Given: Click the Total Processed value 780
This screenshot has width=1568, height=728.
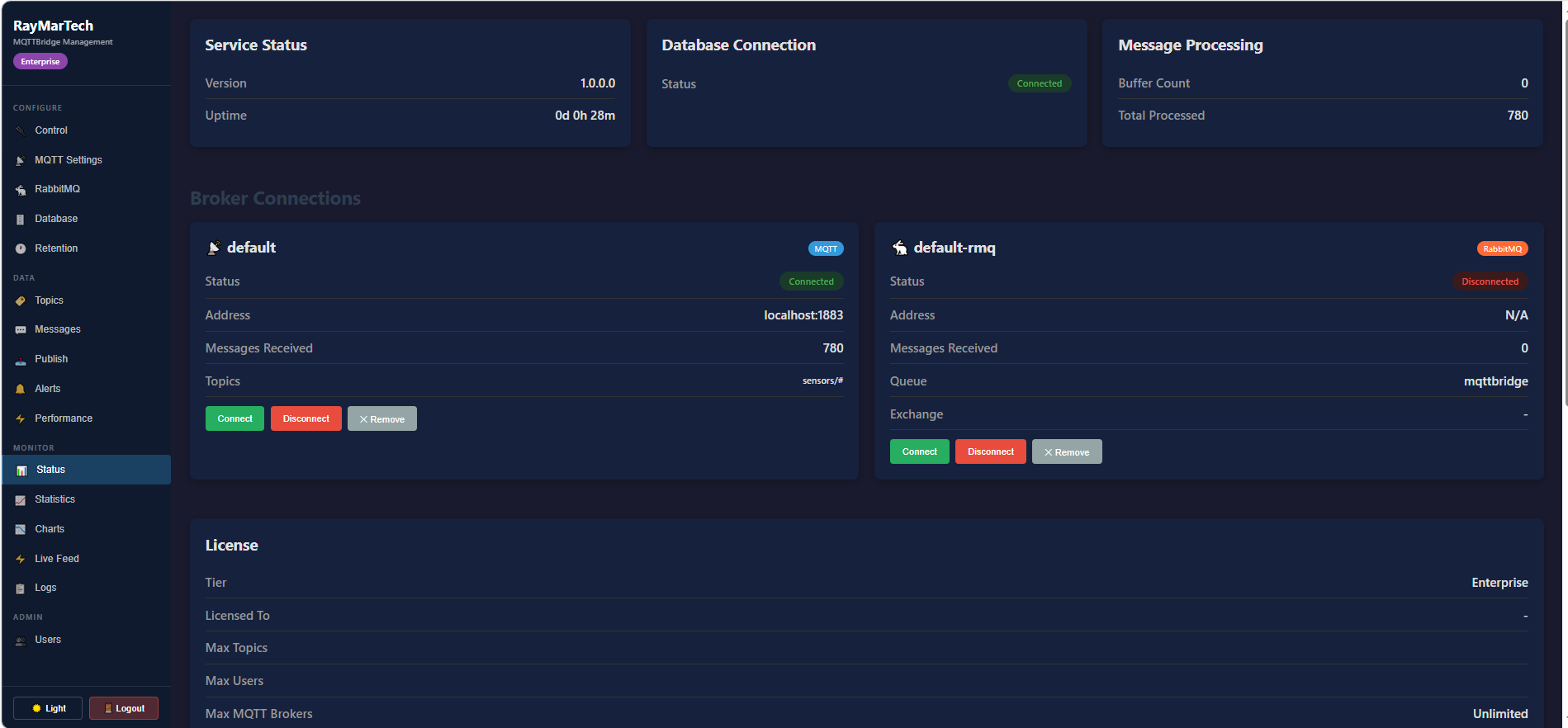Looking at the screenshot, I should click(1518, 116).
